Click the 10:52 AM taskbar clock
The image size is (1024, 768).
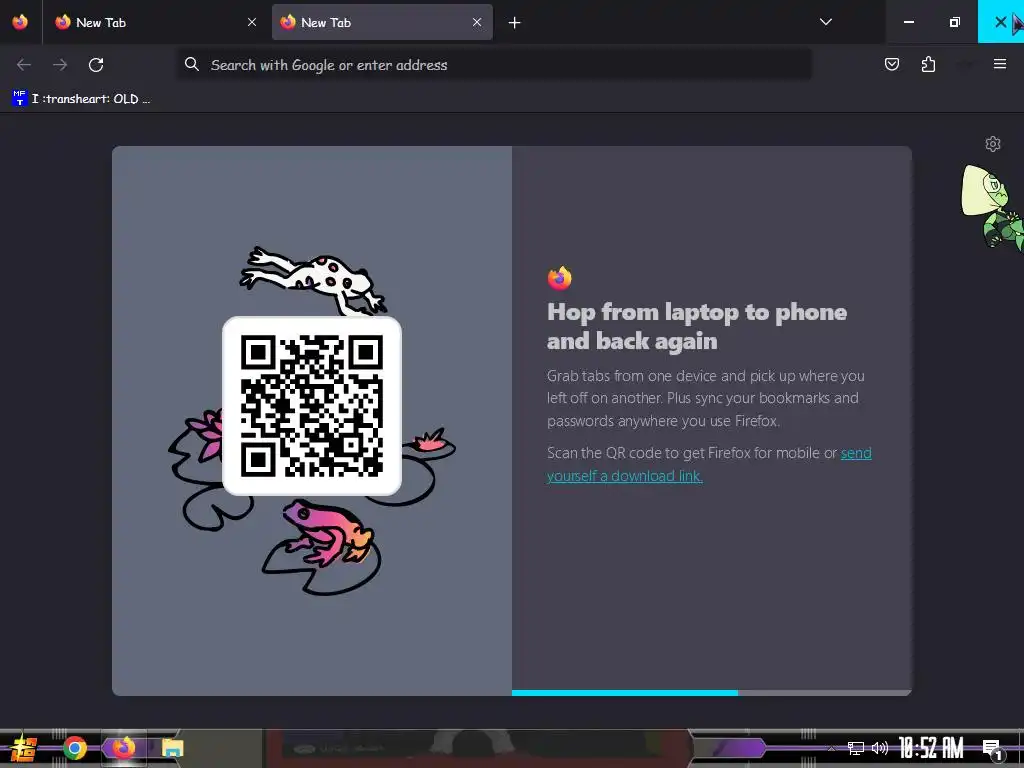point(931,748)
